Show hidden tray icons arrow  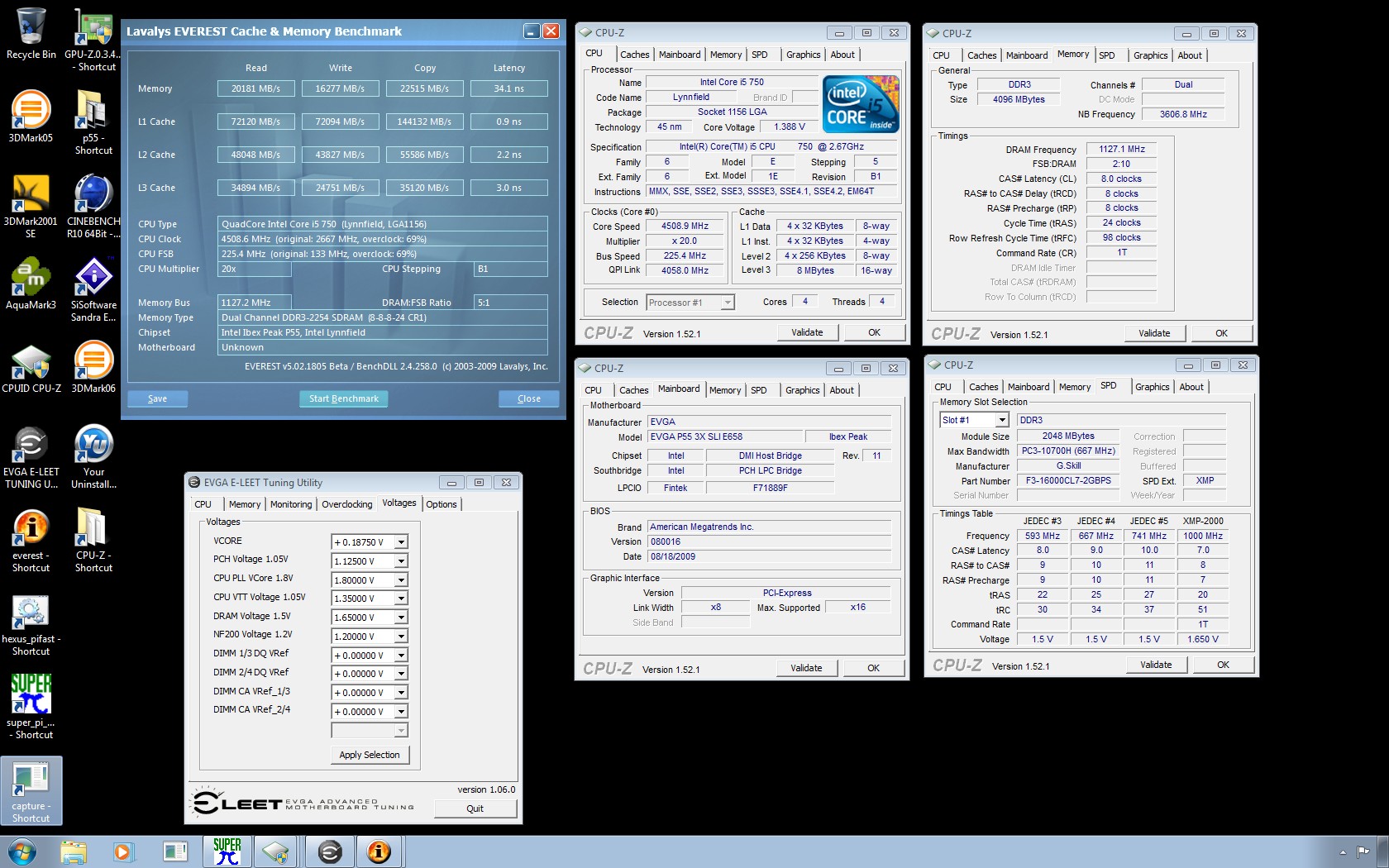pyautogui.click(x=1342, y=851)
